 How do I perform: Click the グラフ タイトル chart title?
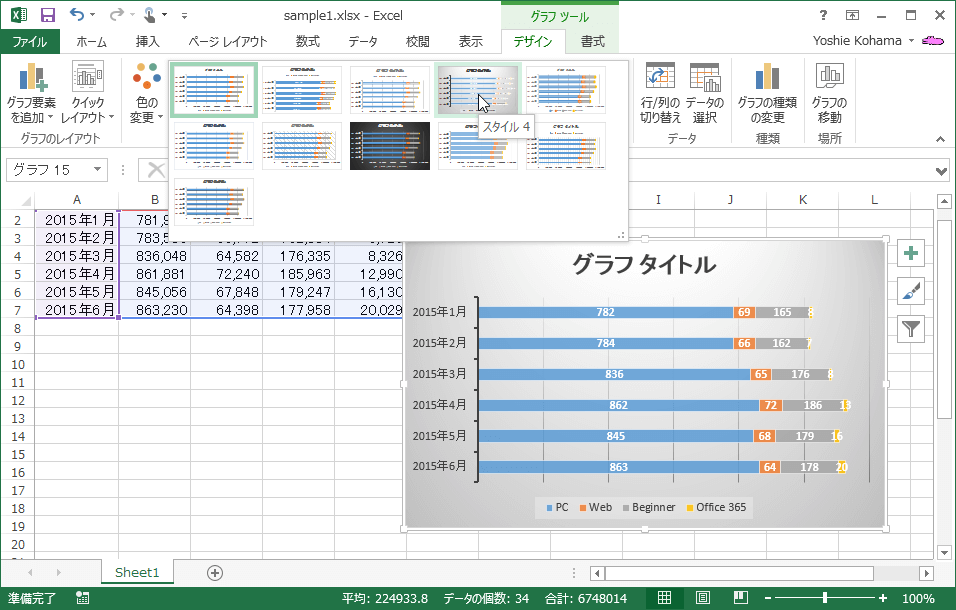644,264
